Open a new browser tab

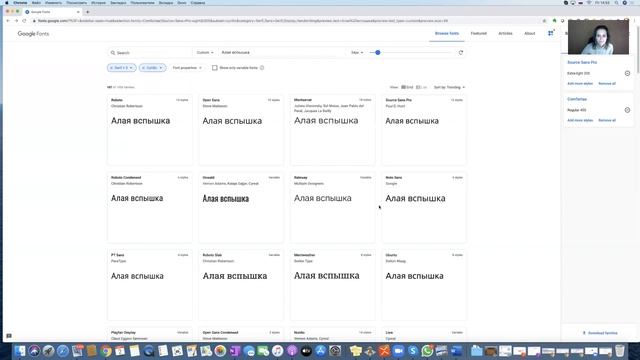coord(87,12)
